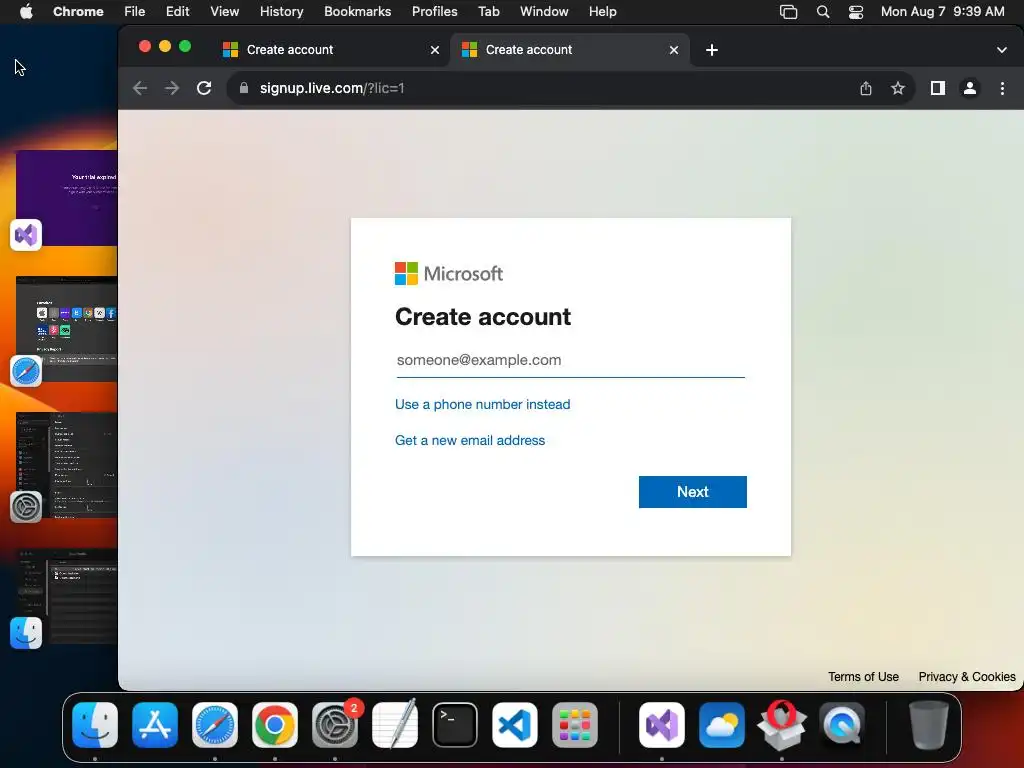Image resolution: width=1024 pixels, height=768 pixels.
Task: Close the first Create account tab
Action: click(x=435, y=50)
